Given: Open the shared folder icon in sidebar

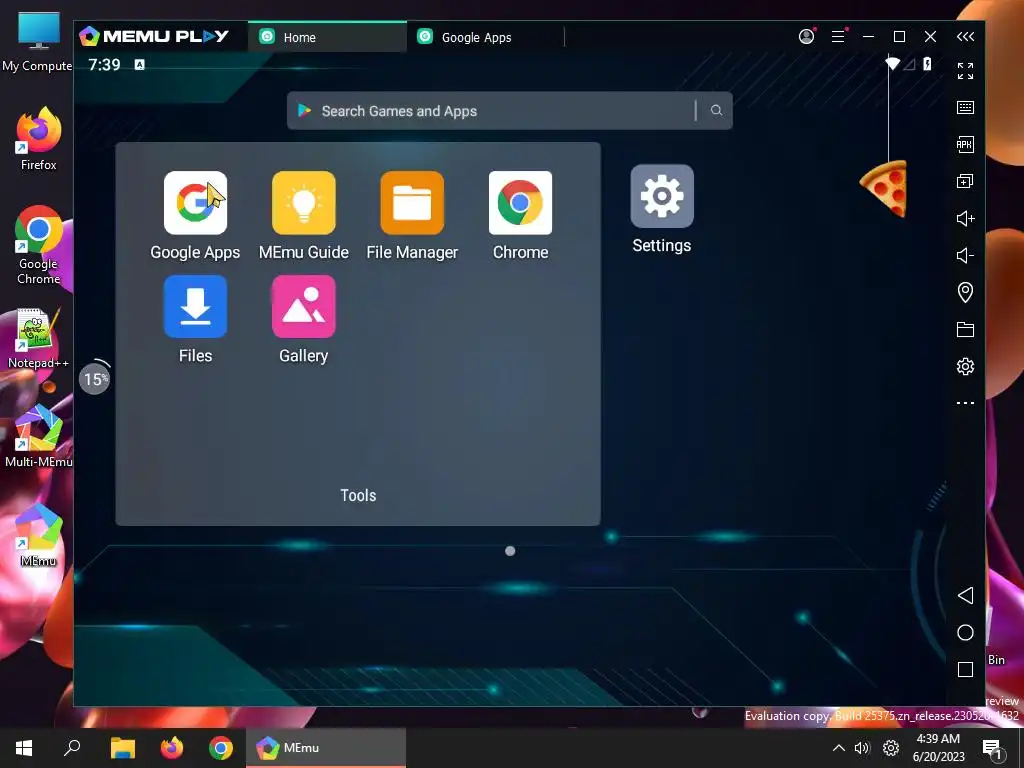Looking at the screenshot, I should 965,329.
